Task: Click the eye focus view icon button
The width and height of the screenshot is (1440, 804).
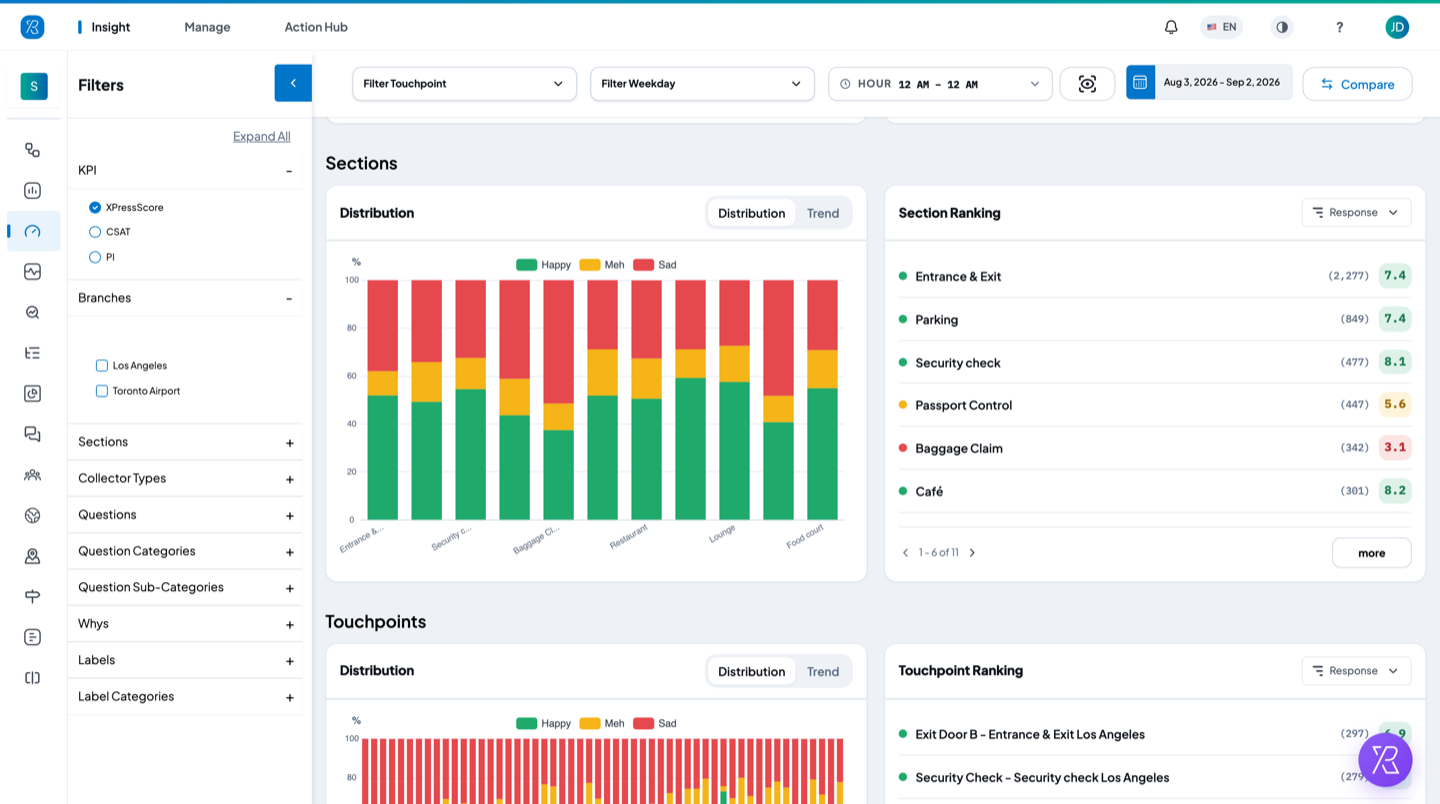Action: pos(1087,84)
